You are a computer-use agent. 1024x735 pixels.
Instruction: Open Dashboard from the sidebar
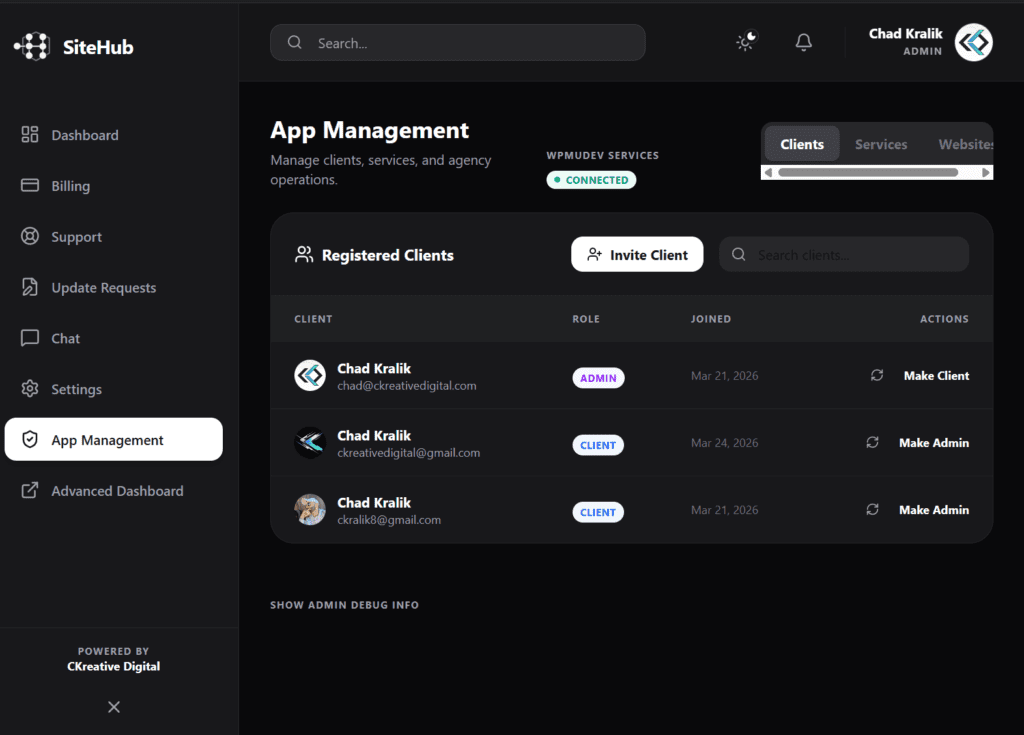(x=85, y=135)
